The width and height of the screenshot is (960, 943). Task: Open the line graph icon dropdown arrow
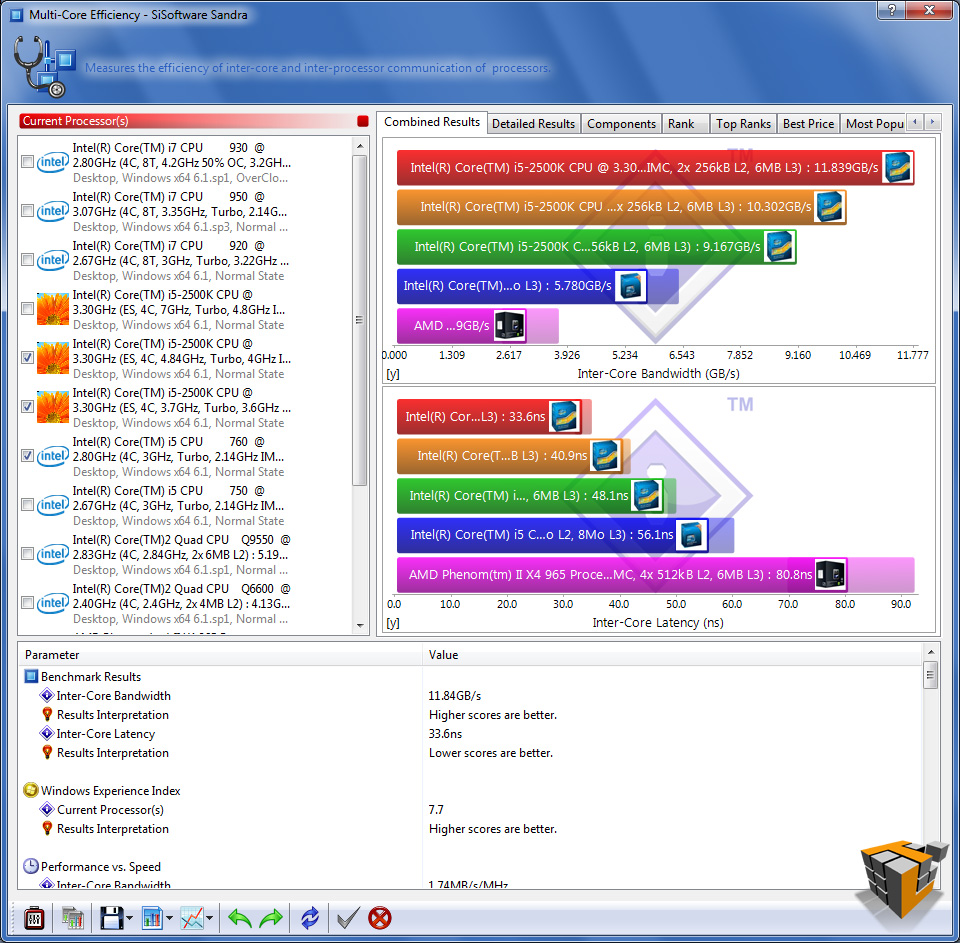point(209,919)
